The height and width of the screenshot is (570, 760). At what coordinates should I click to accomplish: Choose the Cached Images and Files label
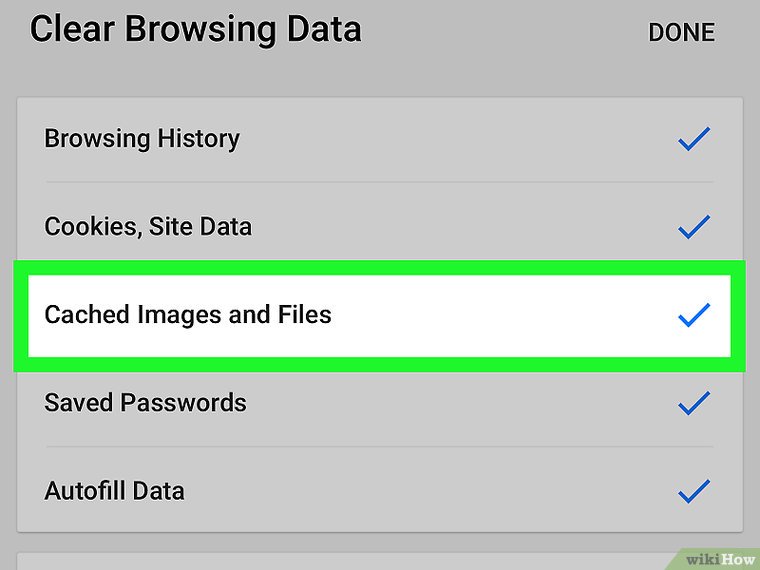[188, 314]
